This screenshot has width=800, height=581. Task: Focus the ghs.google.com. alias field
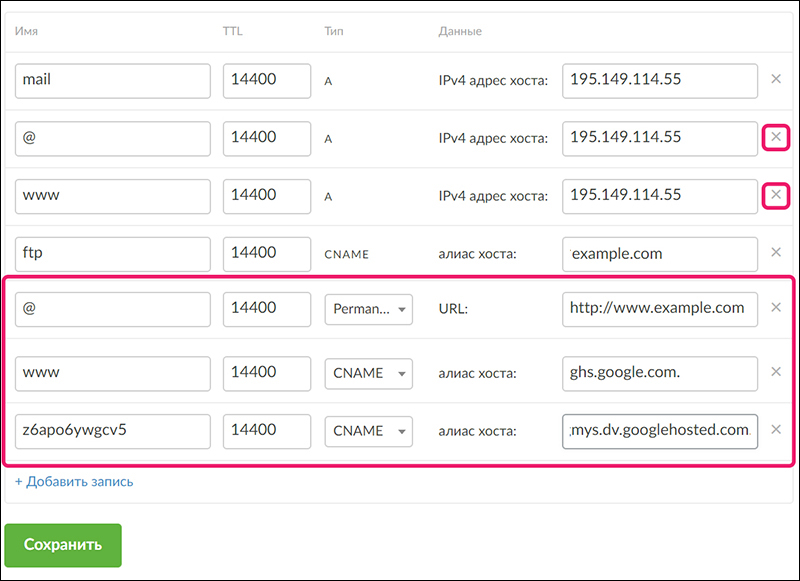659,373
